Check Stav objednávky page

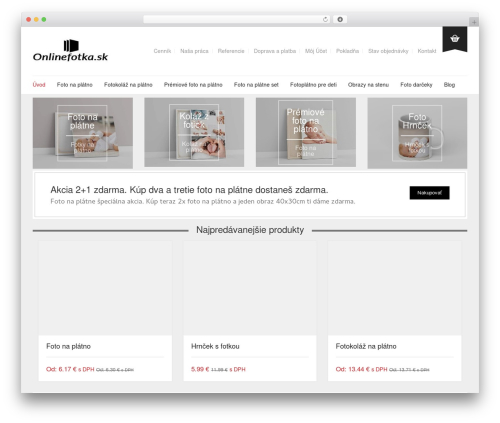[388, 51]
